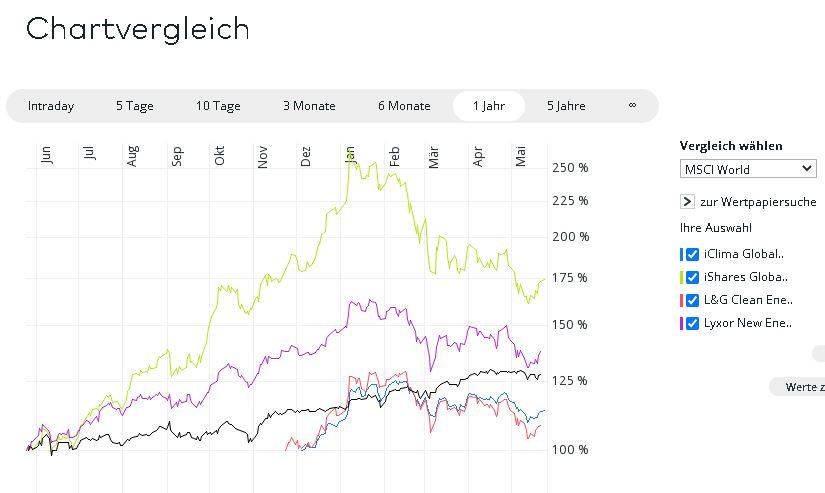Screen dimensions: 825x493
Task: Select the 5 Tage range tab
Action: tap(134, 106)
